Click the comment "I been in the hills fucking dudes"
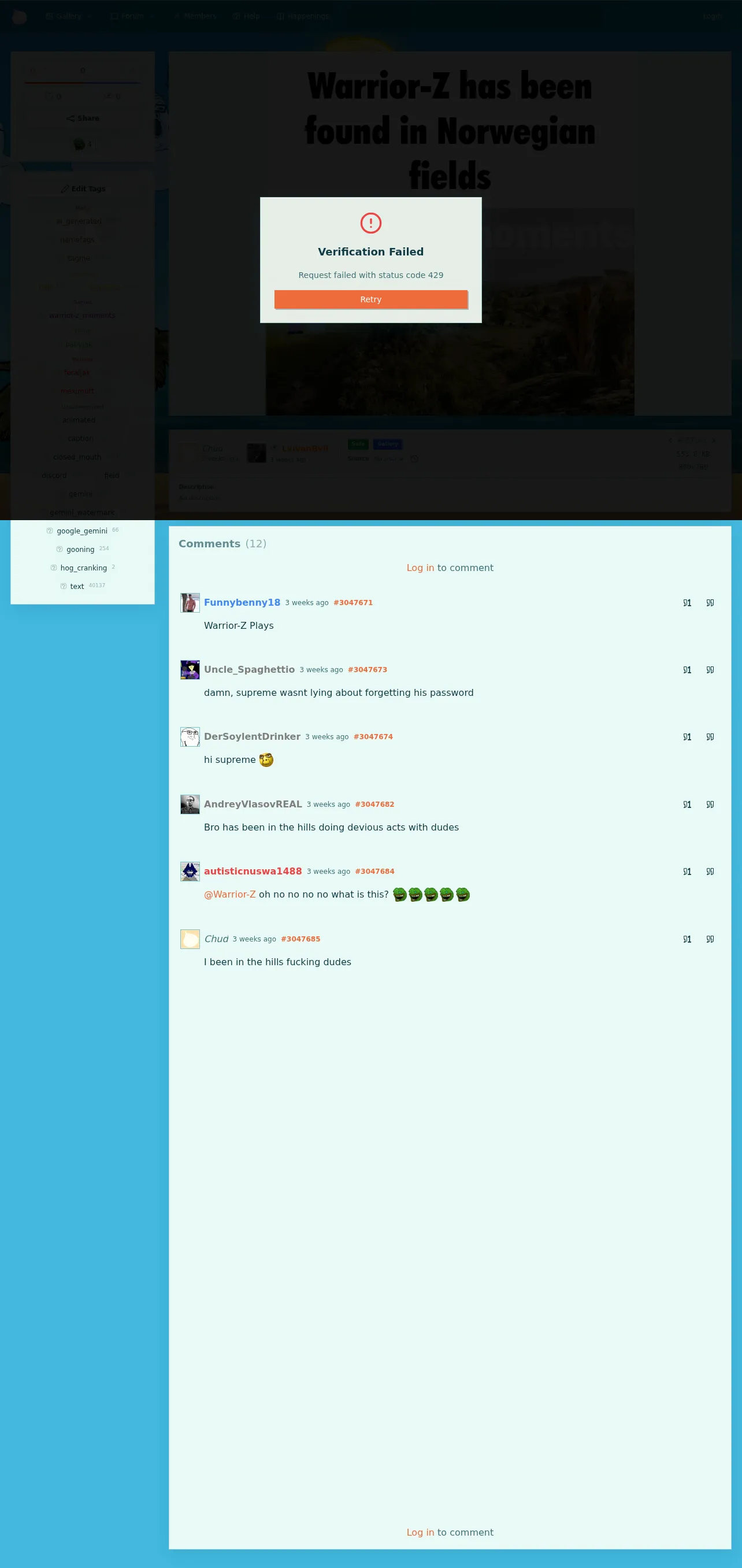 point(277,962)
